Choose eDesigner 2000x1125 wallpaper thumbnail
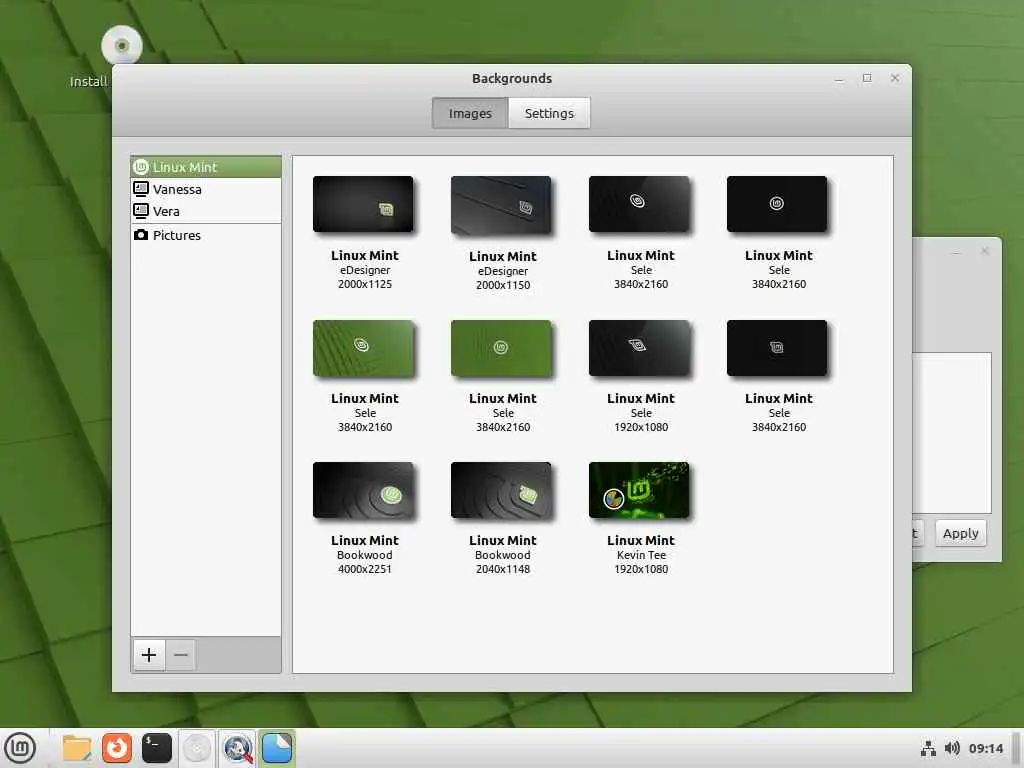 363,204
